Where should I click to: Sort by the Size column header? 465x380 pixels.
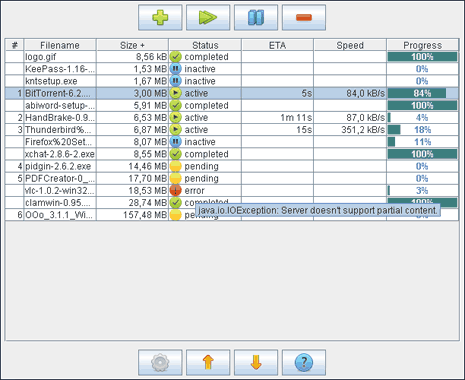click(132, 45)
